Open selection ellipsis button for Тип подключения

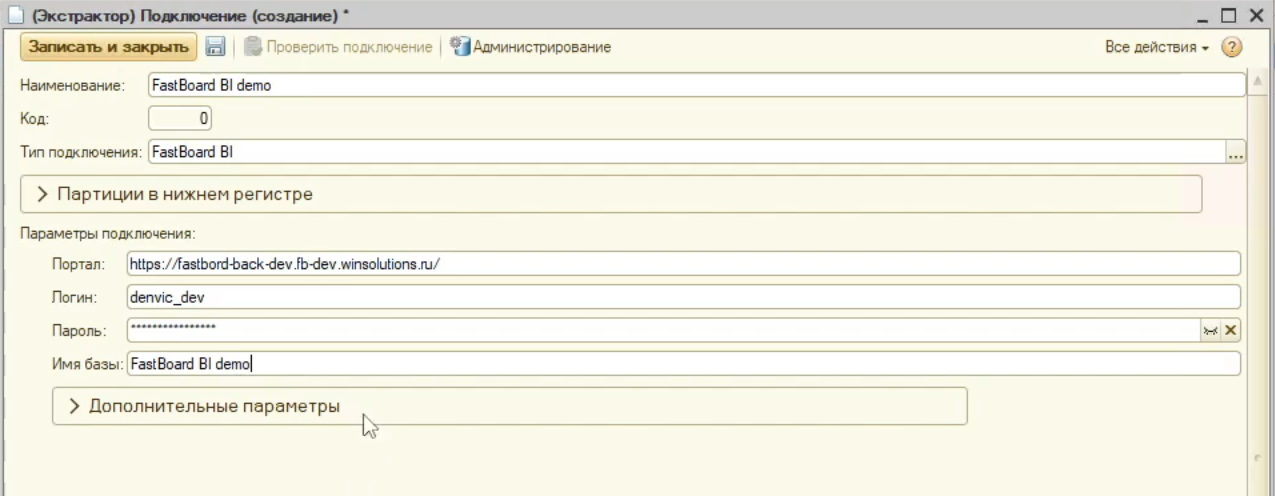[1236, 153]
